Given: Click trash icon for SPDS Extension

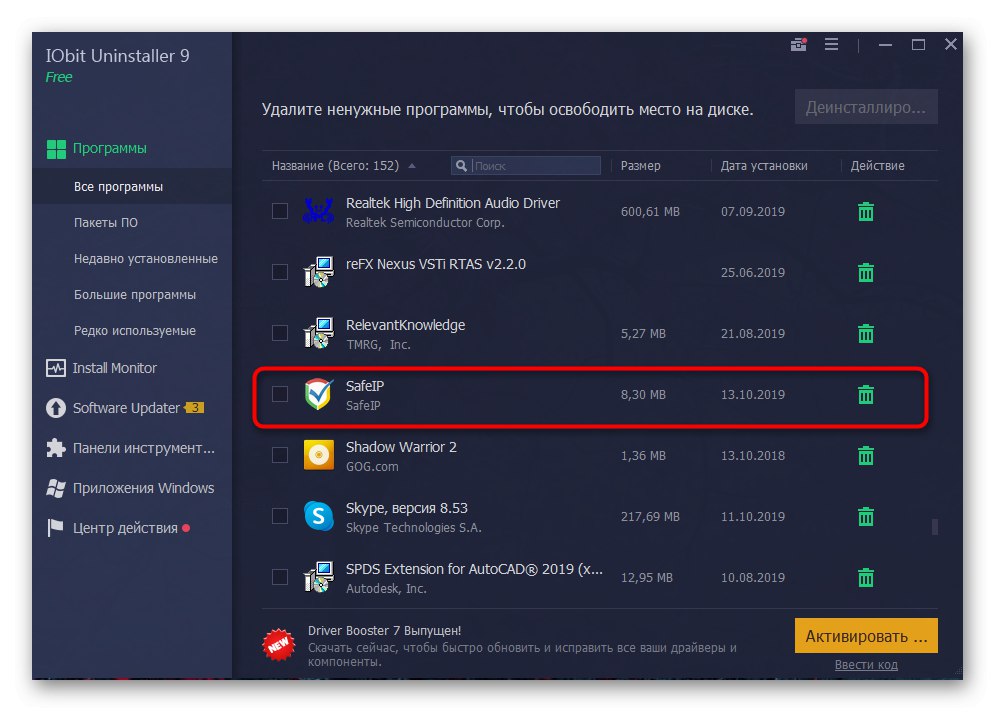Looking at the screenshot, I should click(x=866, y=577).
